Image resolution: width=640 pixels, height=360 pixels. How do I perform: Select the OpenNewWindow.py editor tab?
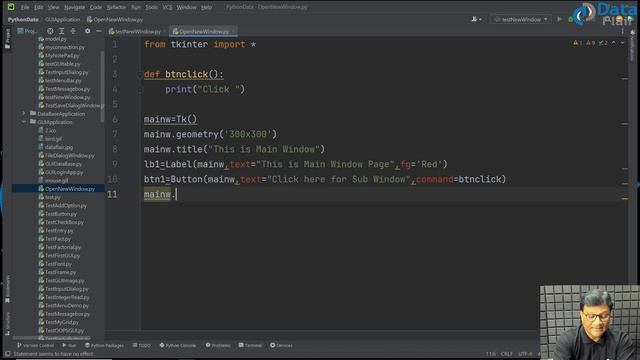pos(203,31)
